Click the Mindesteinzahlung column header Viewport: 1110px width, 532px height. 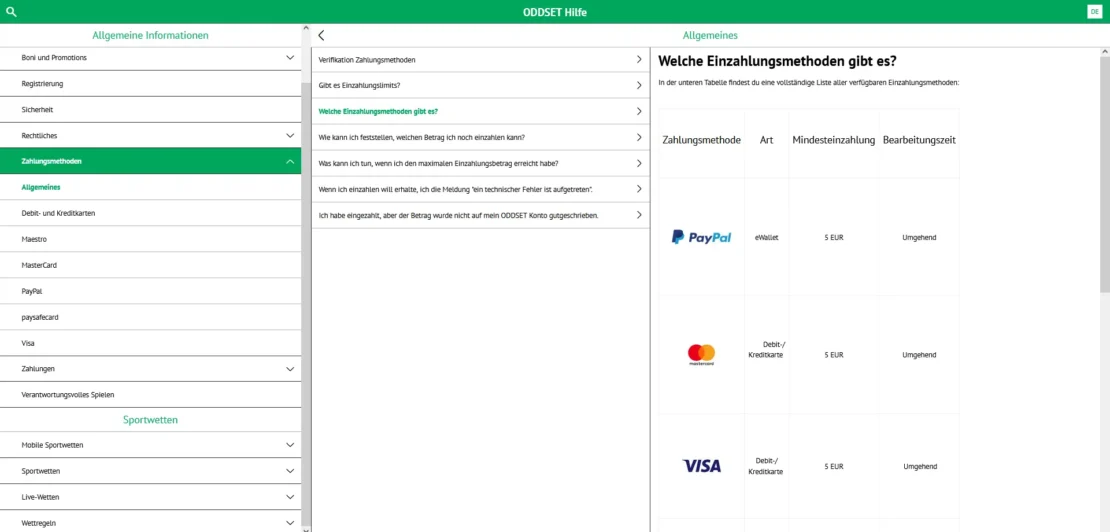click(834, 140)
